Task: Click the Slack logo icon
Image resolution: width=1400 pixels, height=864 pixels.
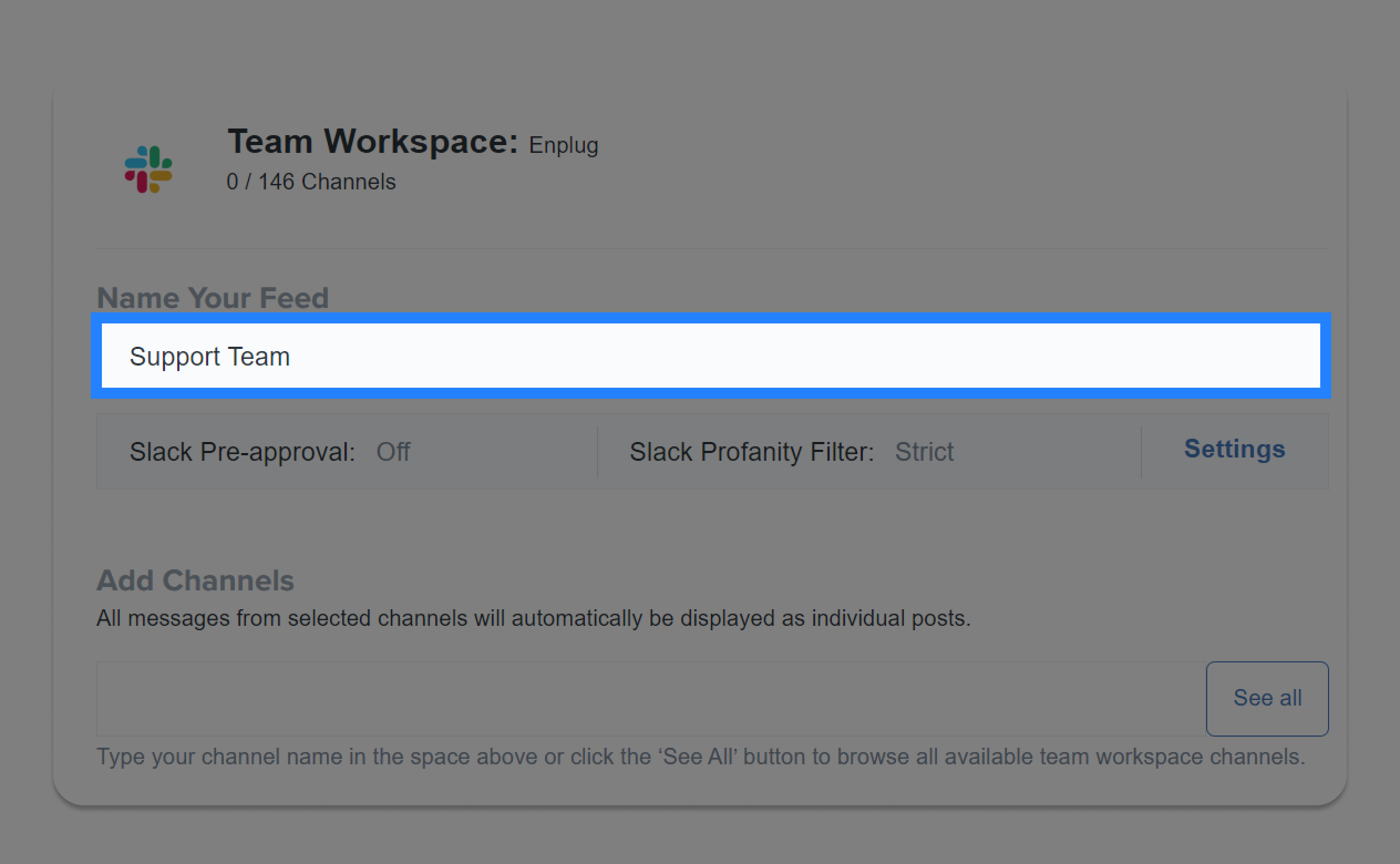Action: [x=148, y=169]
